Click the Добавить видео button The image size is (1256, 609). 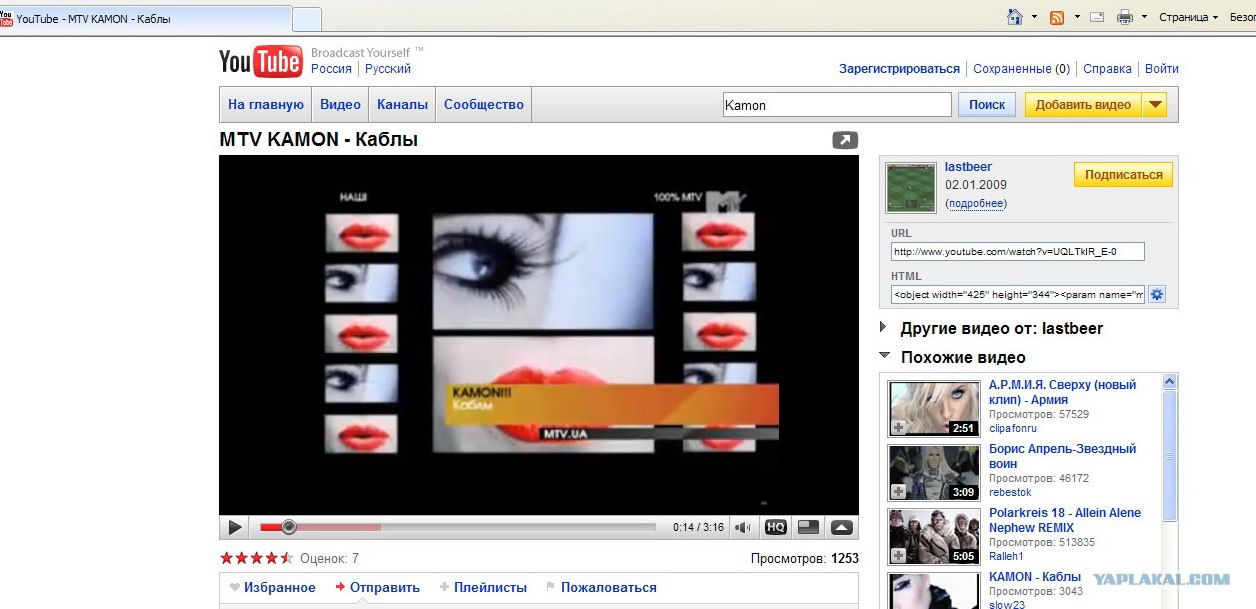pyautogui.click(x=1083, y=105)
